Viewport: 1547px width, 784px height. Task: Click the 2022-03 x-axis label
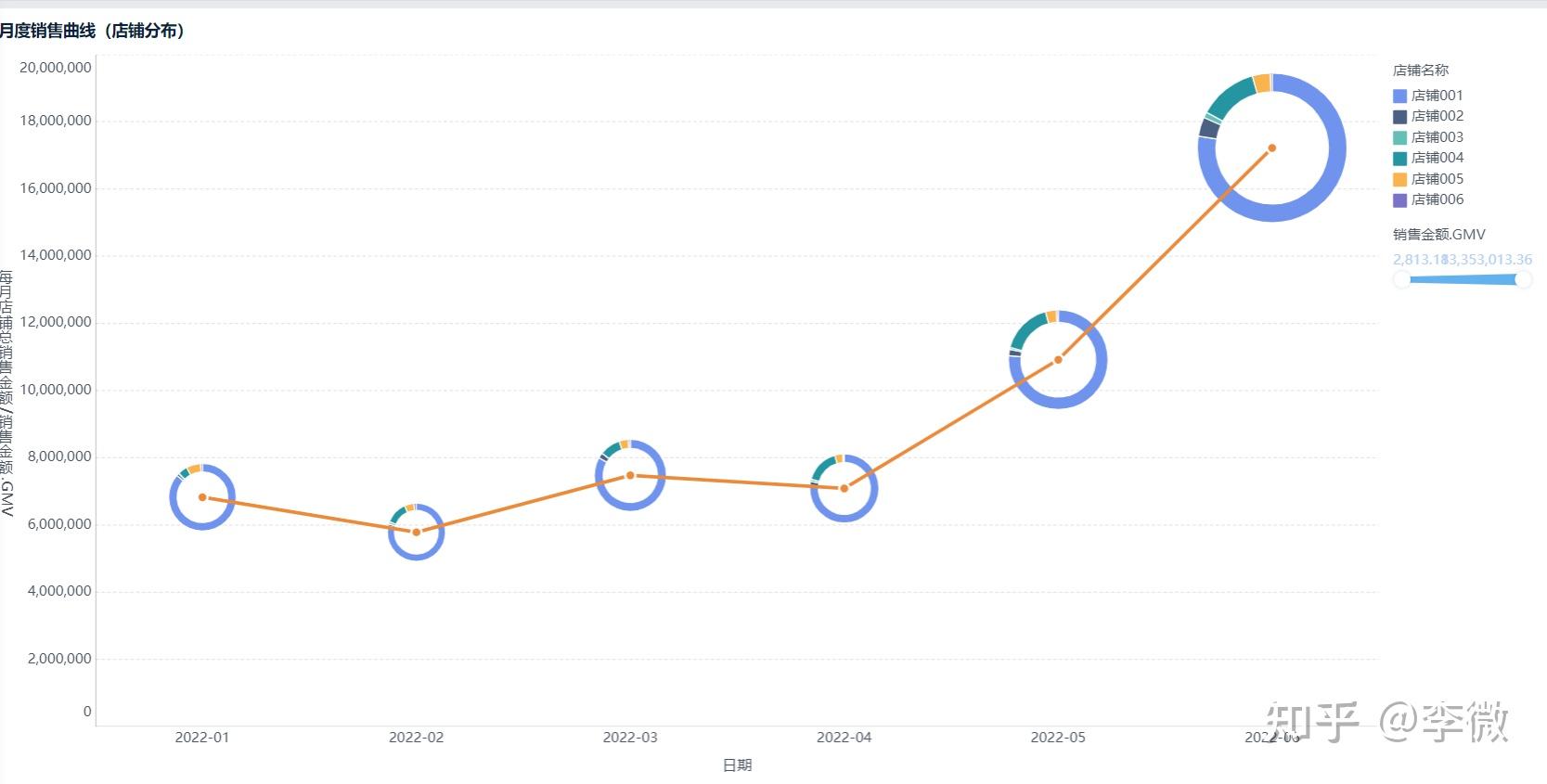pyautogui.click(x=630, y=738)
